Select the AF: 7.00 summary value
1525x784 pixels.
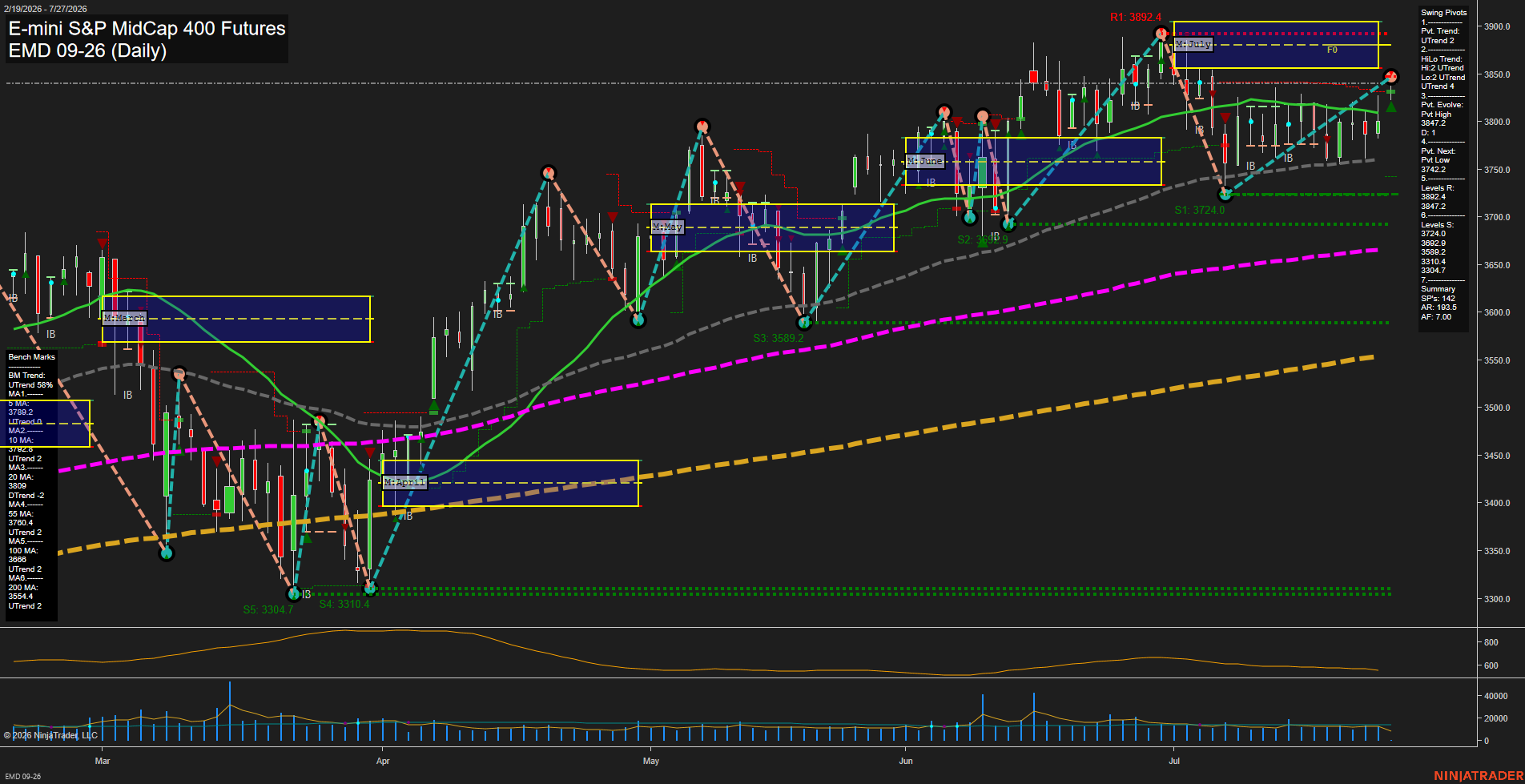(x=1437, y=317)
